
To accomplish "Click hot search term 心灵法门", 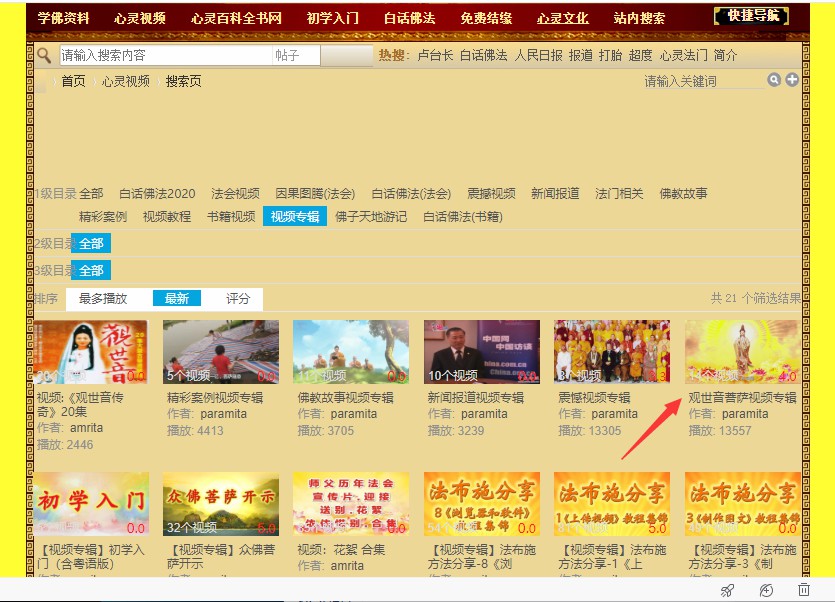I will click(684, 55).
